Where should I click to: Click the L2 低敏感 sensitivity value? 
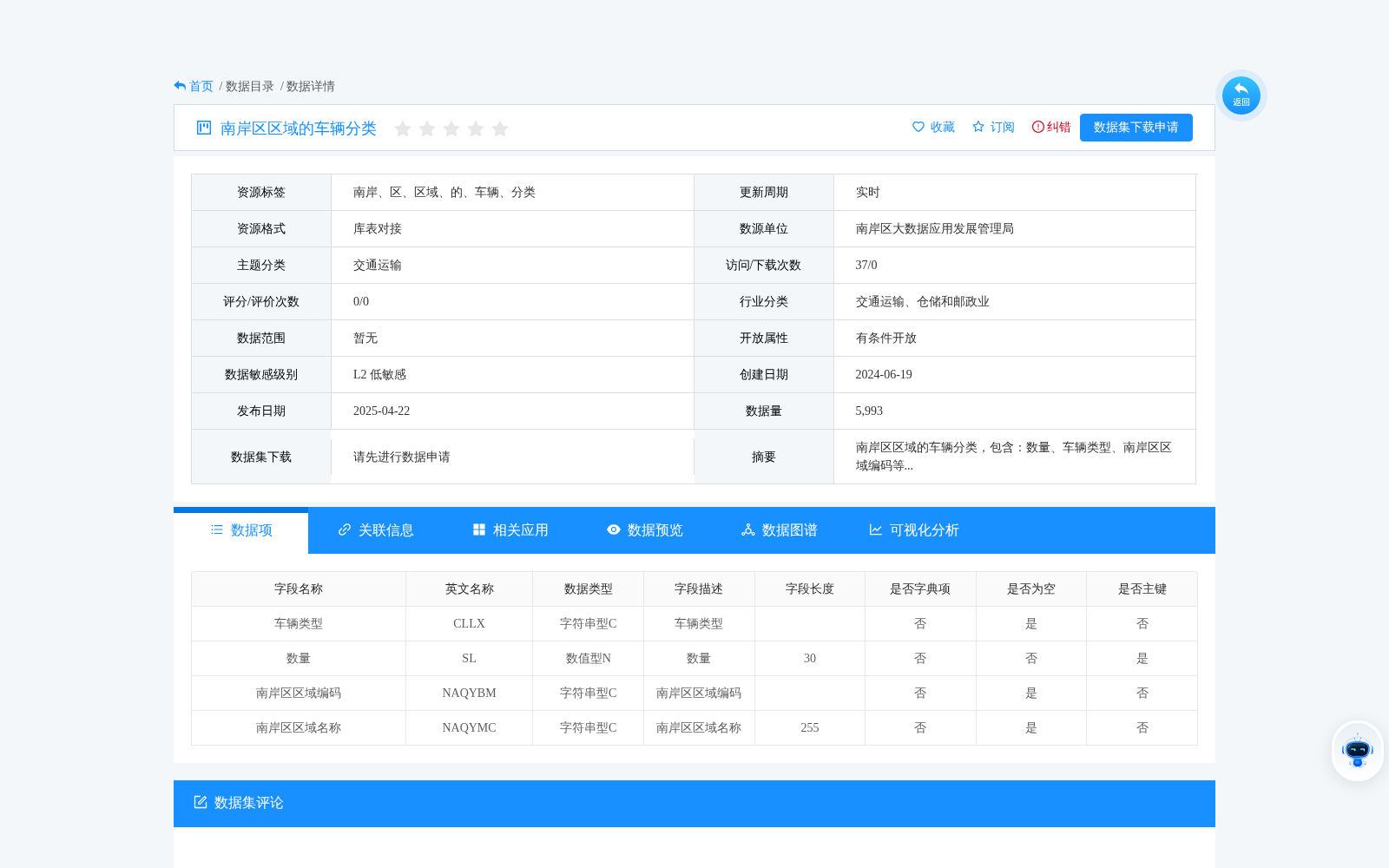click(x=379, y=374)
